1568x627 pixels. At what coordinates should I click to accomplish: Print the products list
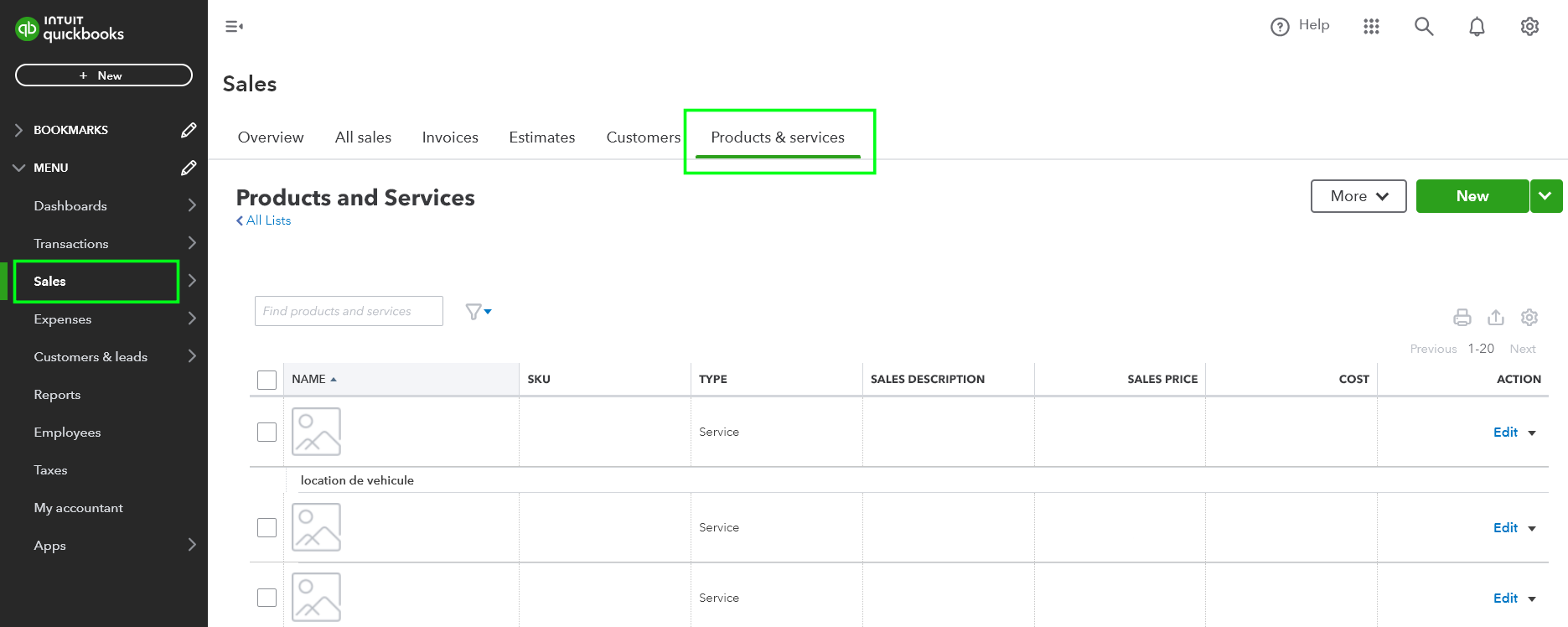(1462, 318)
